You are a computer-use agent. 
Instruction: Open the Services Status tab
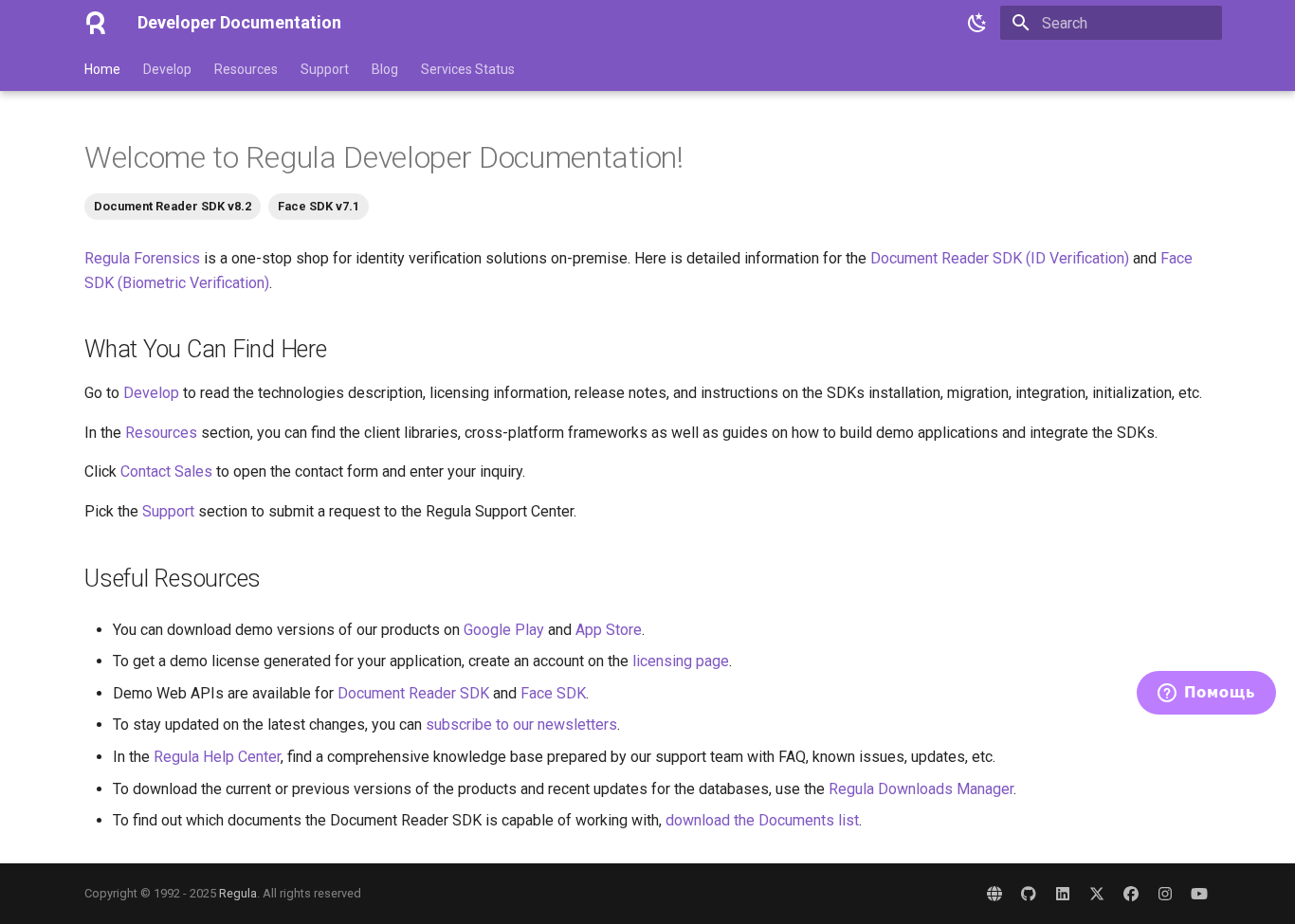tap(467, 69)
